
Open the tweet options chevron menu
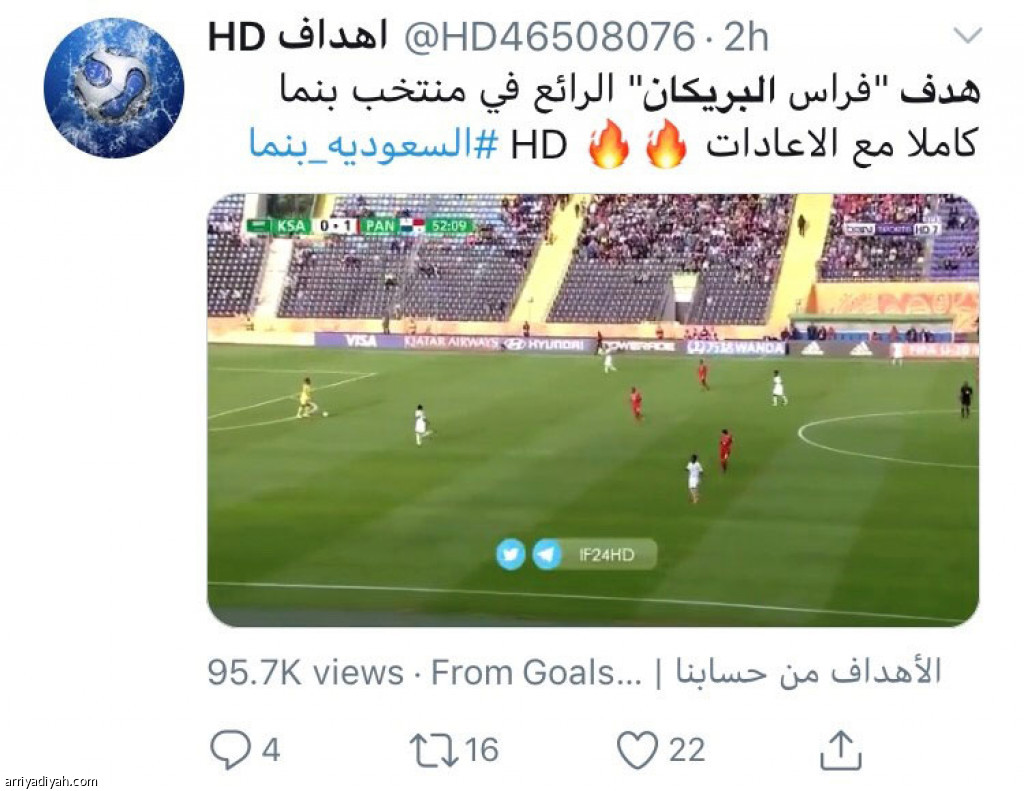pyautogui.click(x=967, y=35)
